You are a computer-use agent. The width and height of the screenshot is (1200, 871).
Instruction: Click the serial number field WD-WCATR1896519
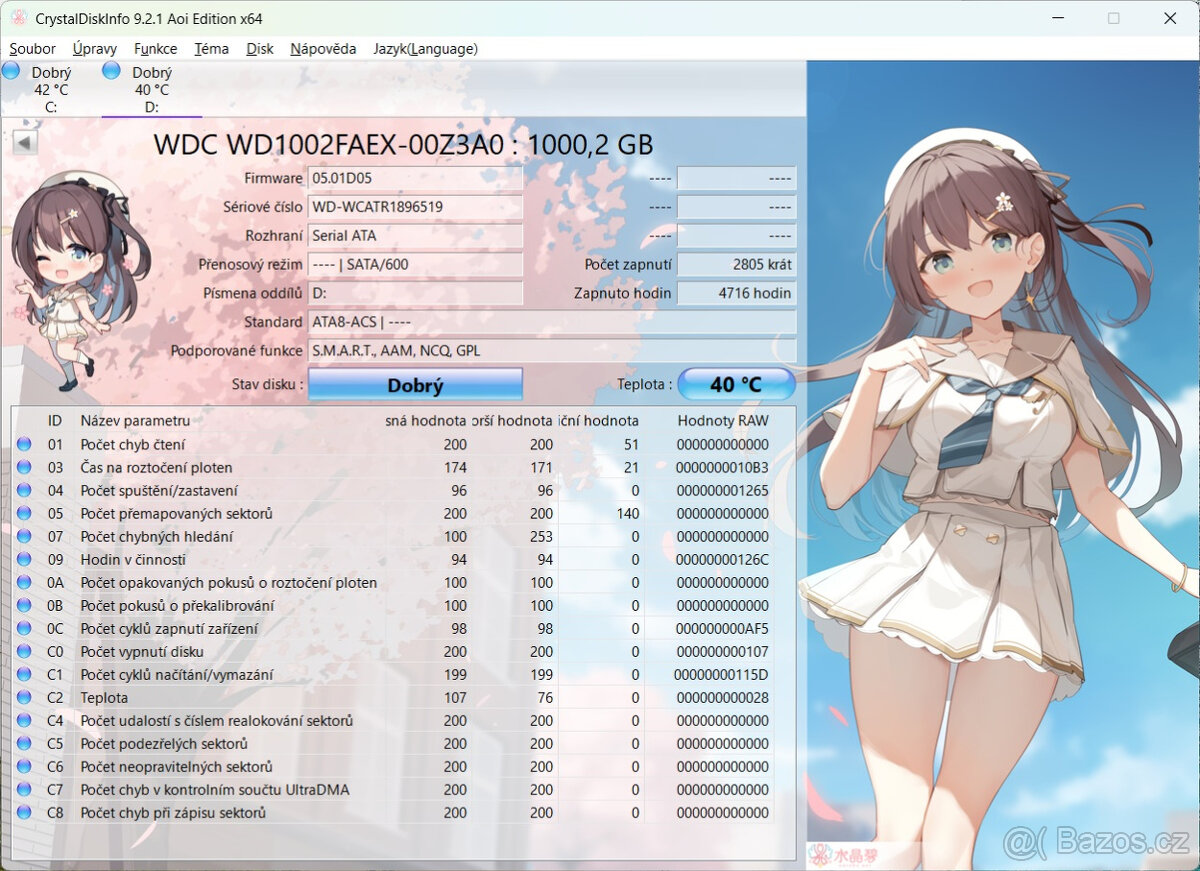(416, 207)
